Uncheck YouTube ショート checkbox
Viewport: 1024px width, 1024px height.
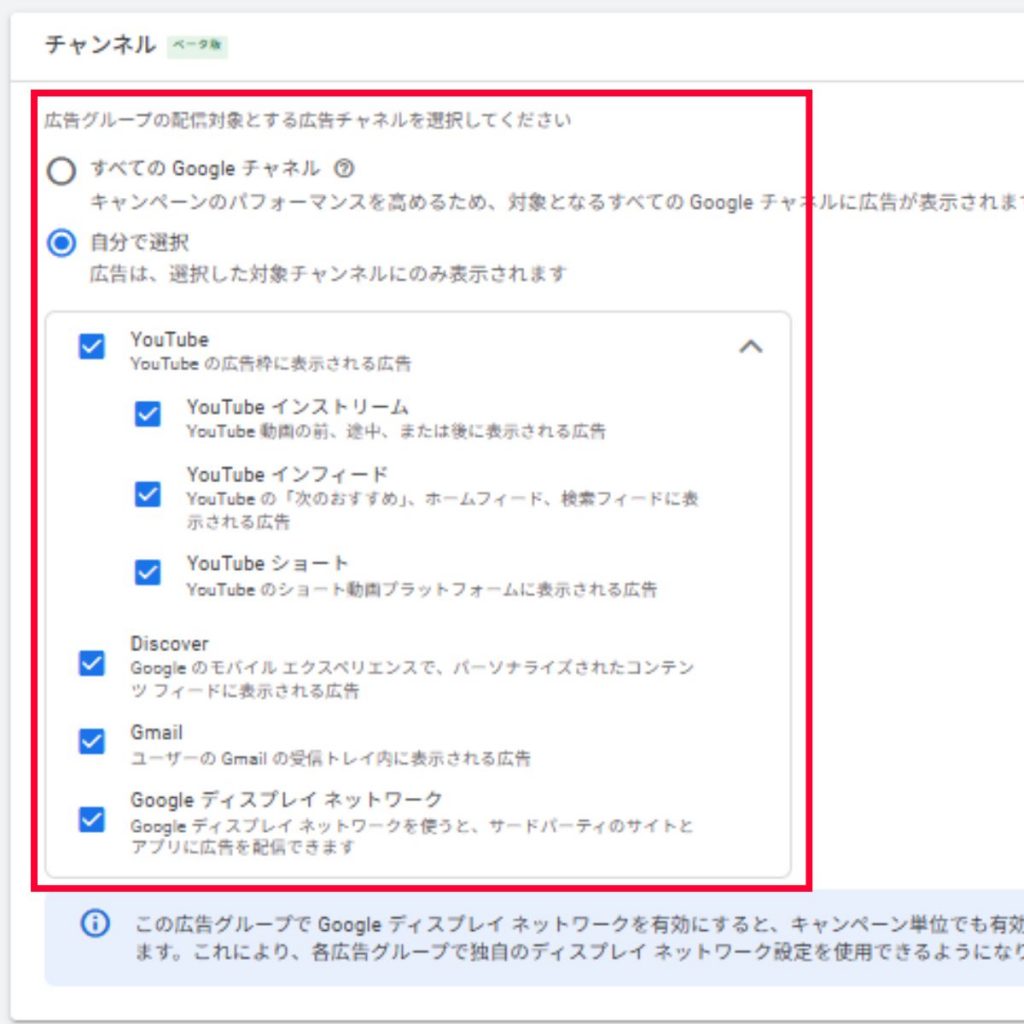tap(148, 572)
